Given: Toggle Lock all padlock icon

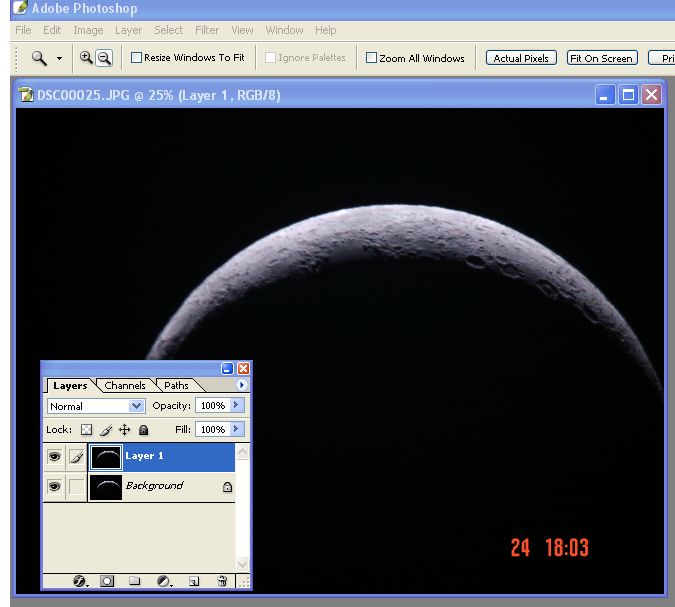Looking at the screenshot, I should click(144, 430).
